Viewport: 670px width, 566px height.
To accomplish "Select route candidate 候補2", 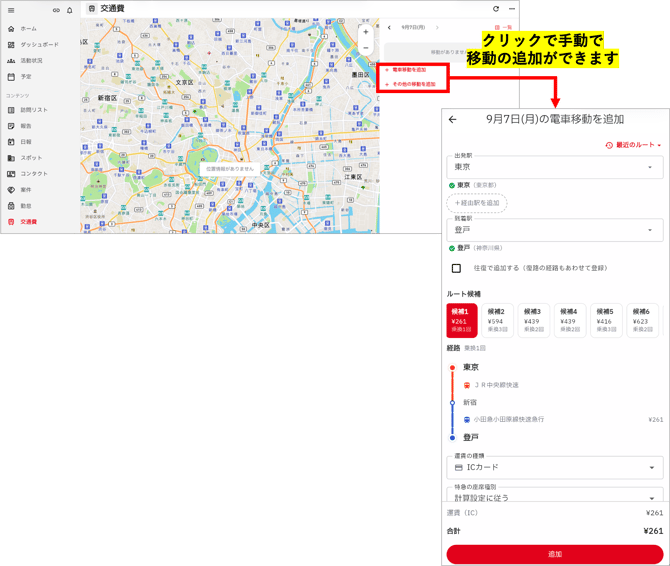I will click(x=497, y=321).
